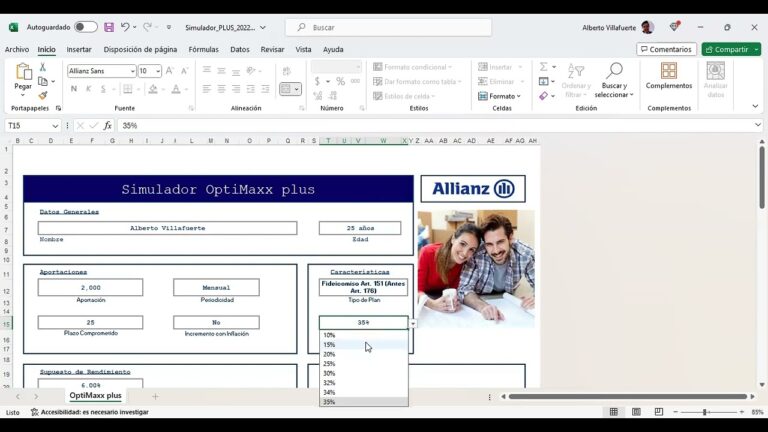Add a new sheet with plus
768x432 pixels.
click(155, 396)
